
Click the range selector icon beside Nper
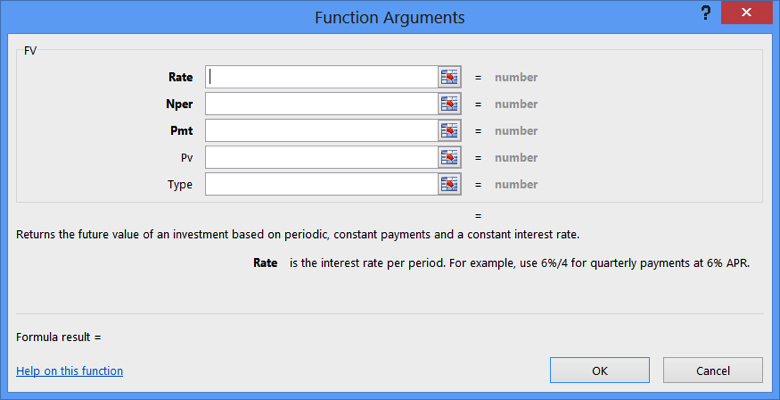[x=449, y=104]
